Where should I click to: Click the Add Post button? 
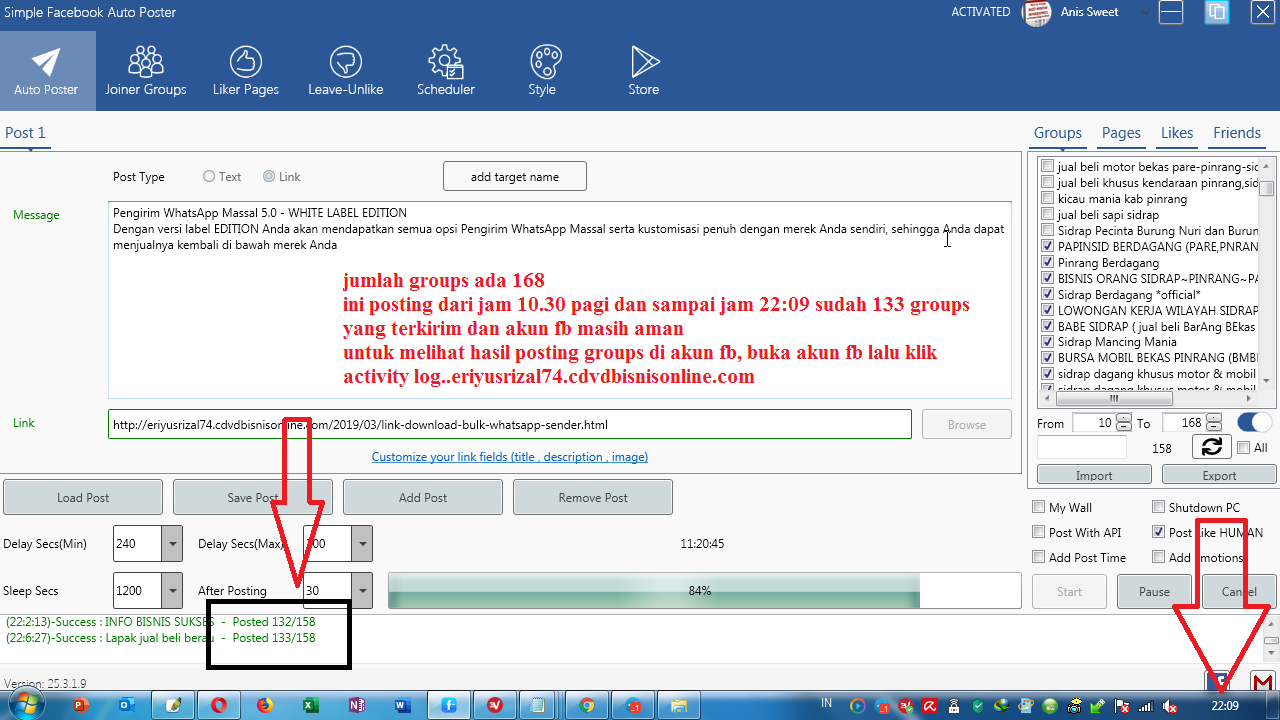click(x=423, y=497)
